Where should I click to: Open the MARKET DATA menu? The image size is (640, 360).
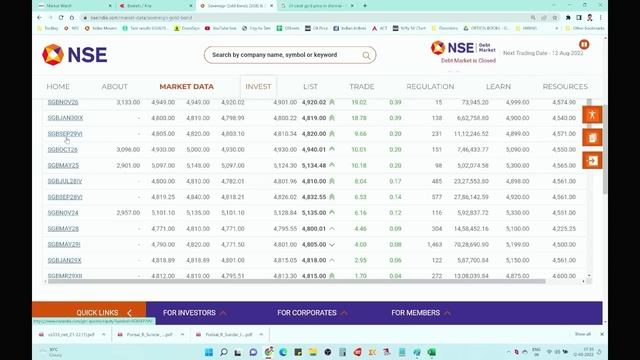[187, 87]
